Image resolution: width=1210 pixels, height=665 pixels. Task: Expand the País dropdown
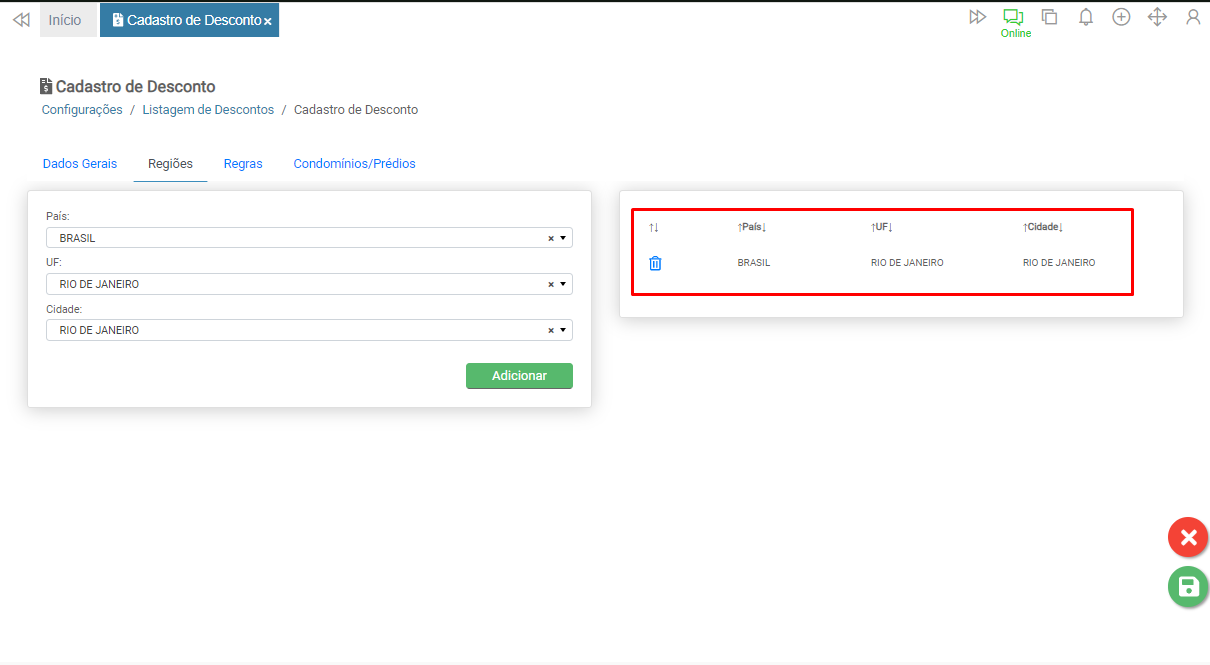click(x=564, y=238)
